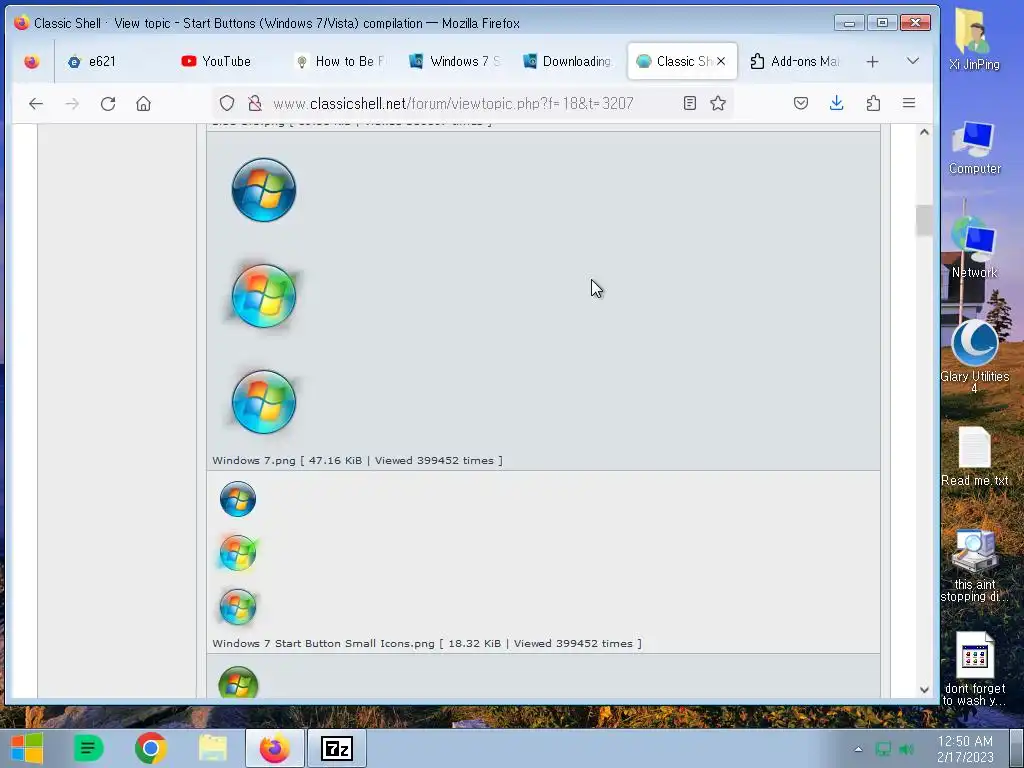1024x768 pixels.
Task: Click the network tray icon
Action: tap(882, 749)
